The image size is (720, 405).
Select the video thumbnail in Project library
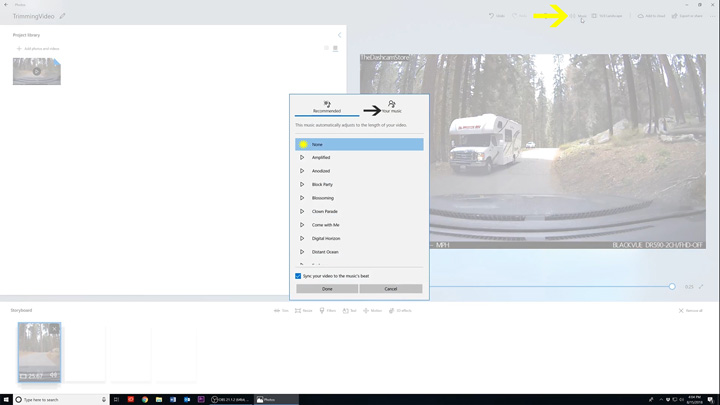pyautogui.click(x=37, y=71)
